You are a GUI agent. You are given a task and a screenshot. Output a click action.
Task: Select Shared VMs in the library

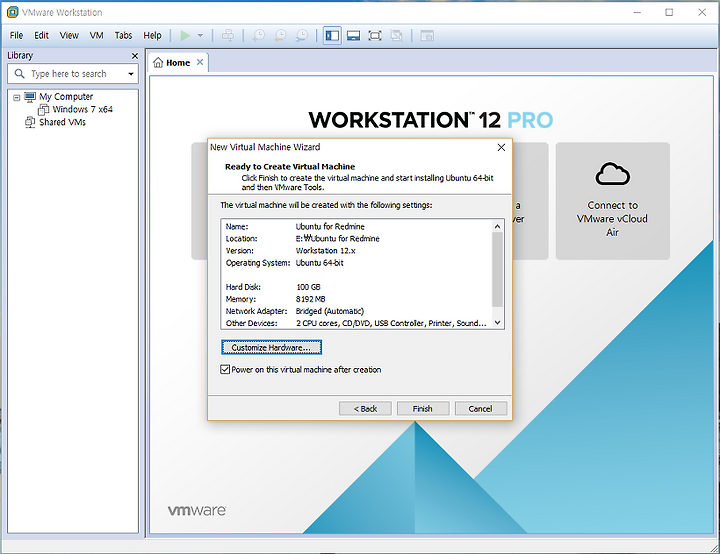(x=62, y=122)
